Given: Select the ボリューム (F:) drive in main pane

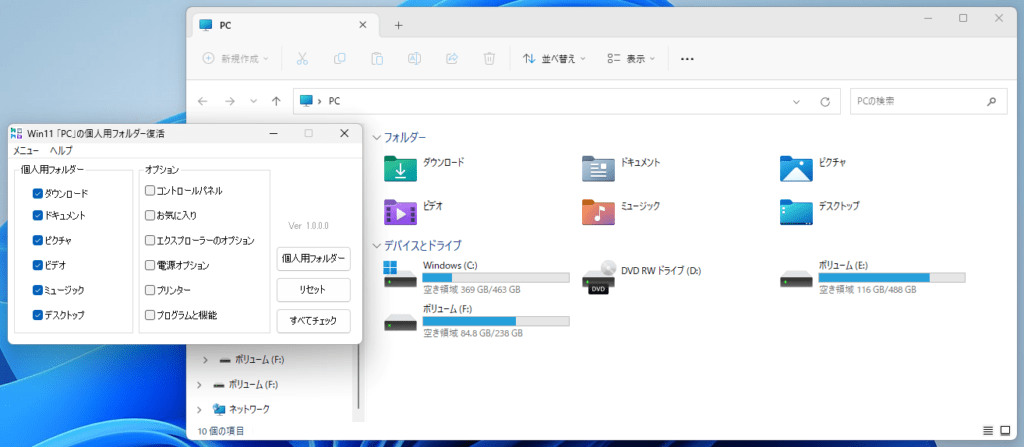Looking at the screenshot, I should [400, 322].
